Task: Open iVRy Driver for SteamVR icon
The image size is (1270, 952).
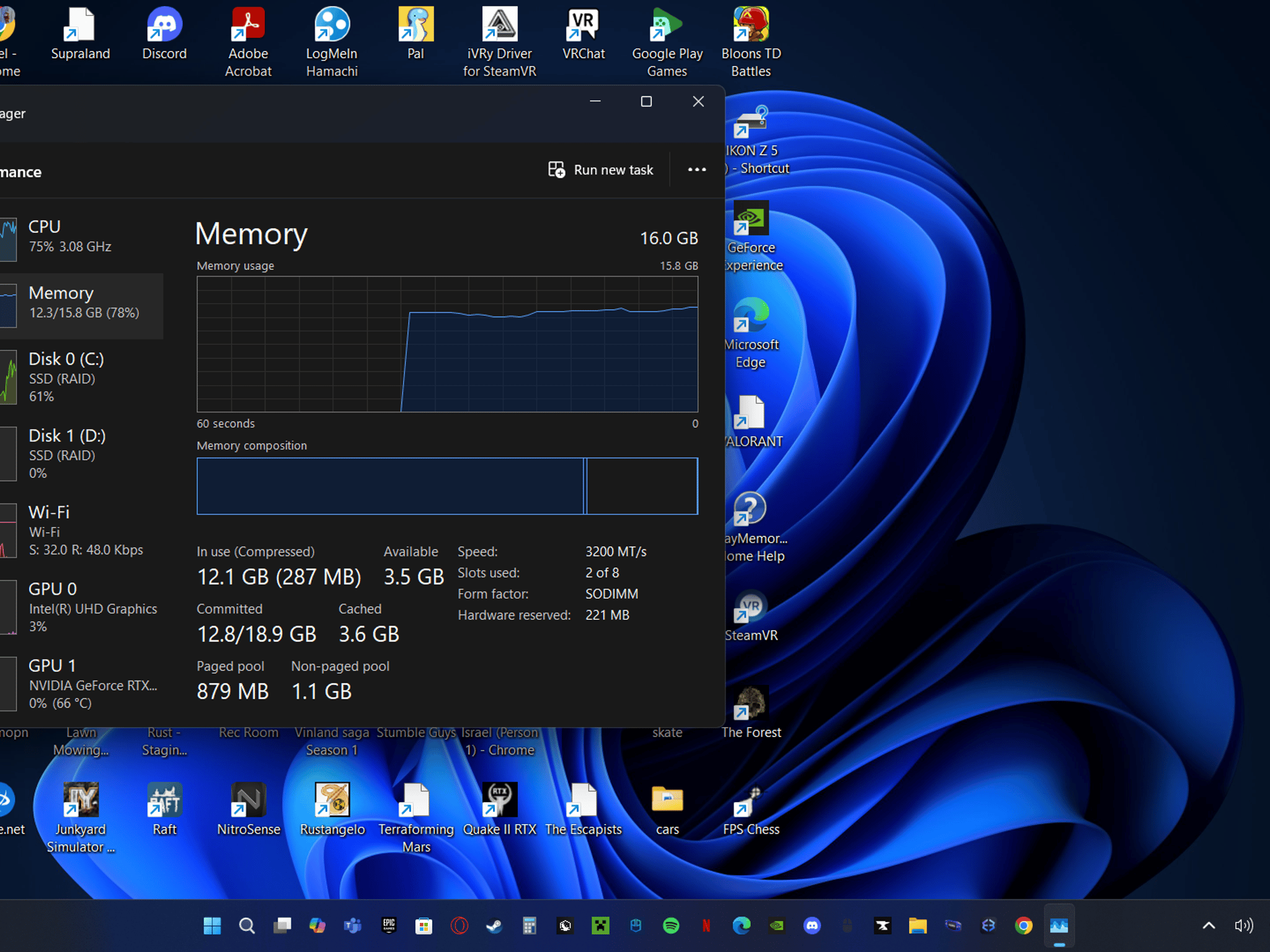Action: [x=500, y=42]
